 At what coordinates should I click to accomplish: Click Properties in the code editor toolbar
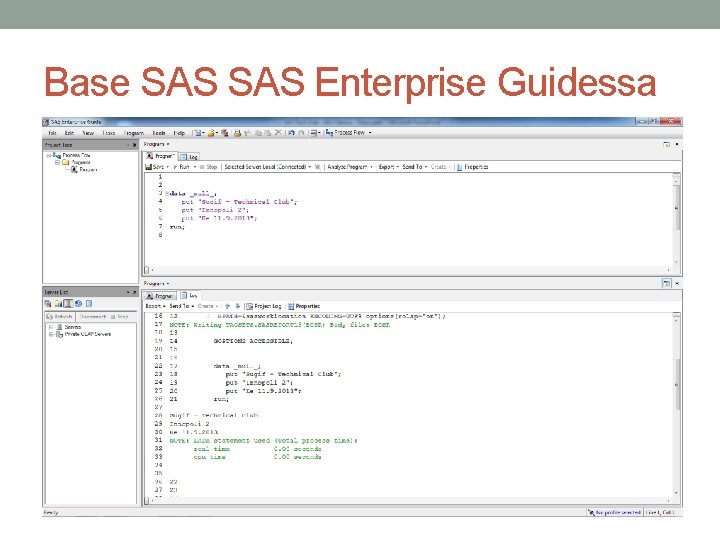(x=472, y=167)
